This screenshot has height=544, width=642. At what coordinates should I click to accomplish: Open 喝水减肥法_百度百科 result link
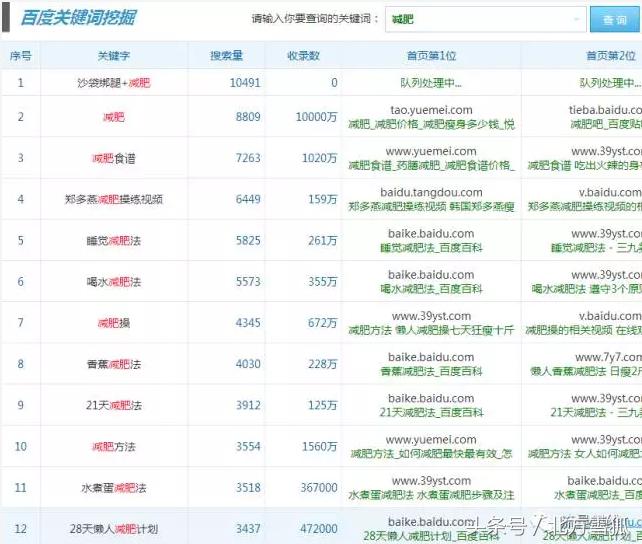(431, 289)
